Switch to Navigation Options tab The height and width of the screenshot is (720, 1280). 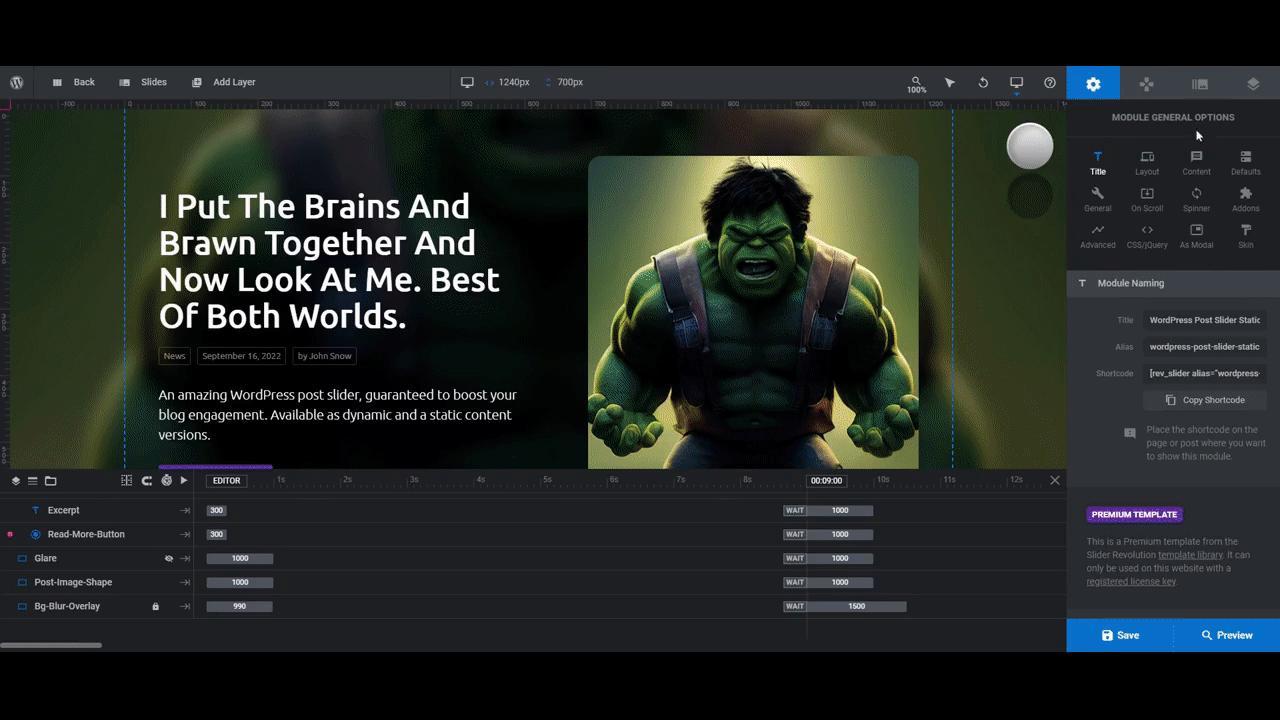click(x=1146, y=83)
